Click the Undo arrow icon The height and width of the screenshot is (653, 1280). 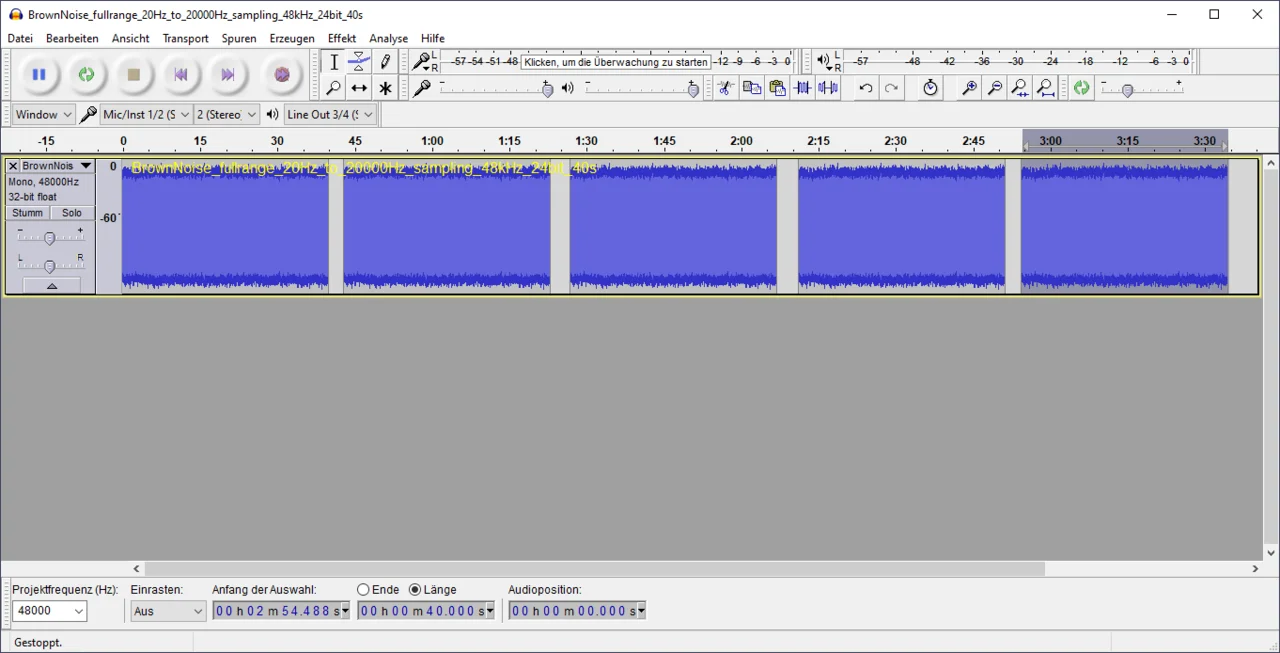point(865,88)
